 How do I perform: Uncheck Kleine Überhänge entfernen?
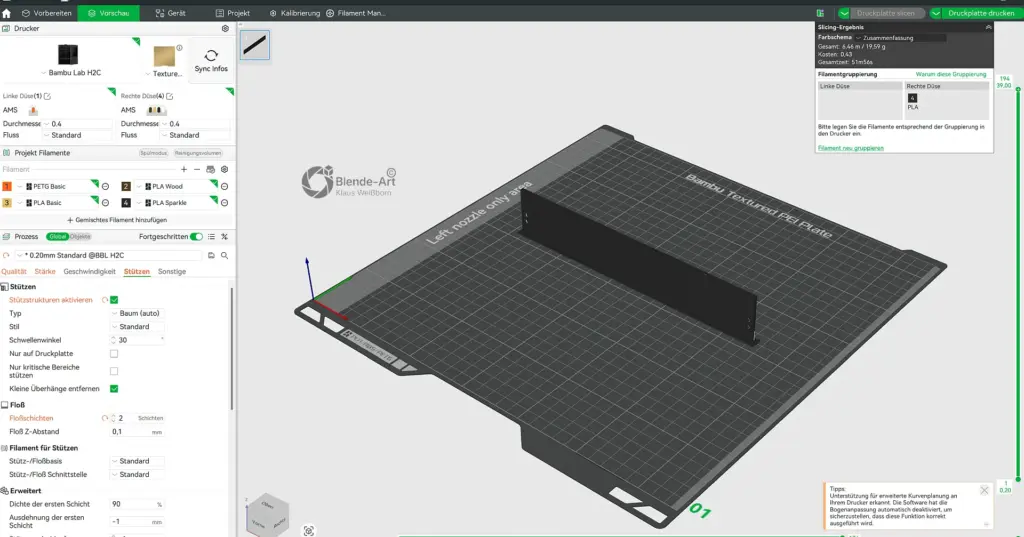coord(114,389)
